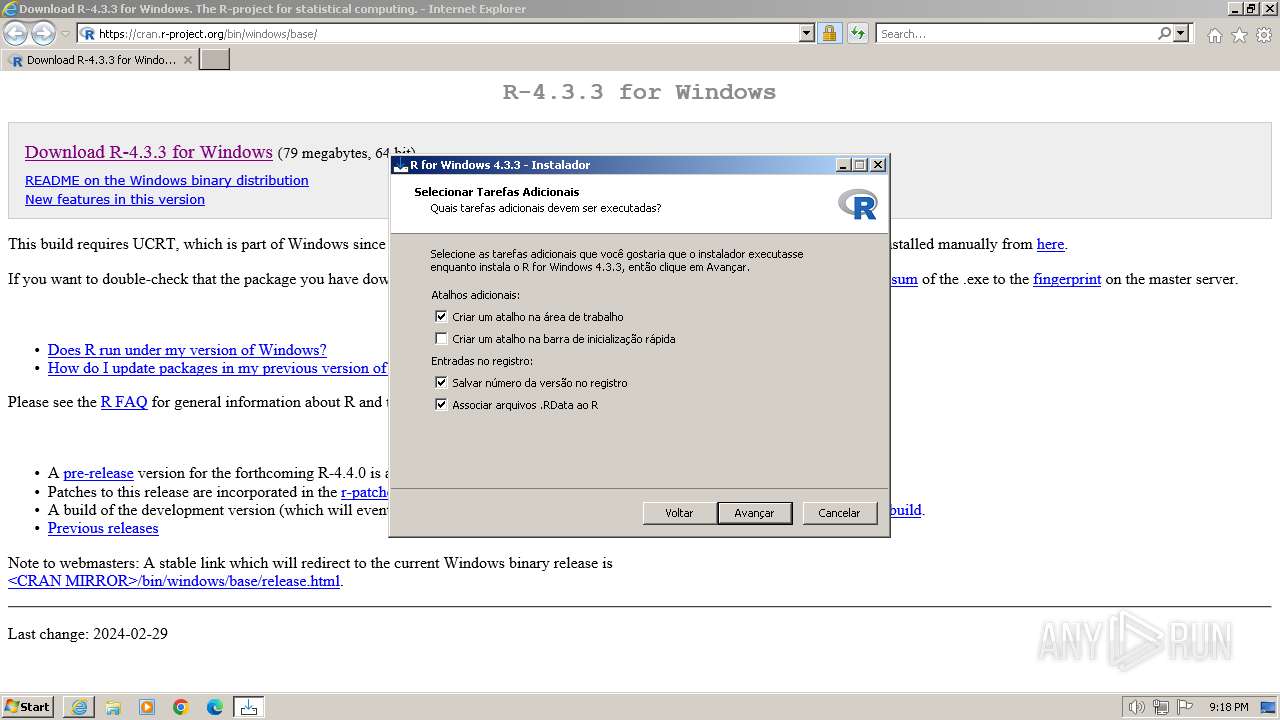Launch Google Chrome from taskbar
This screenshot has width=1280, height=720.
[x=181, y=707]
